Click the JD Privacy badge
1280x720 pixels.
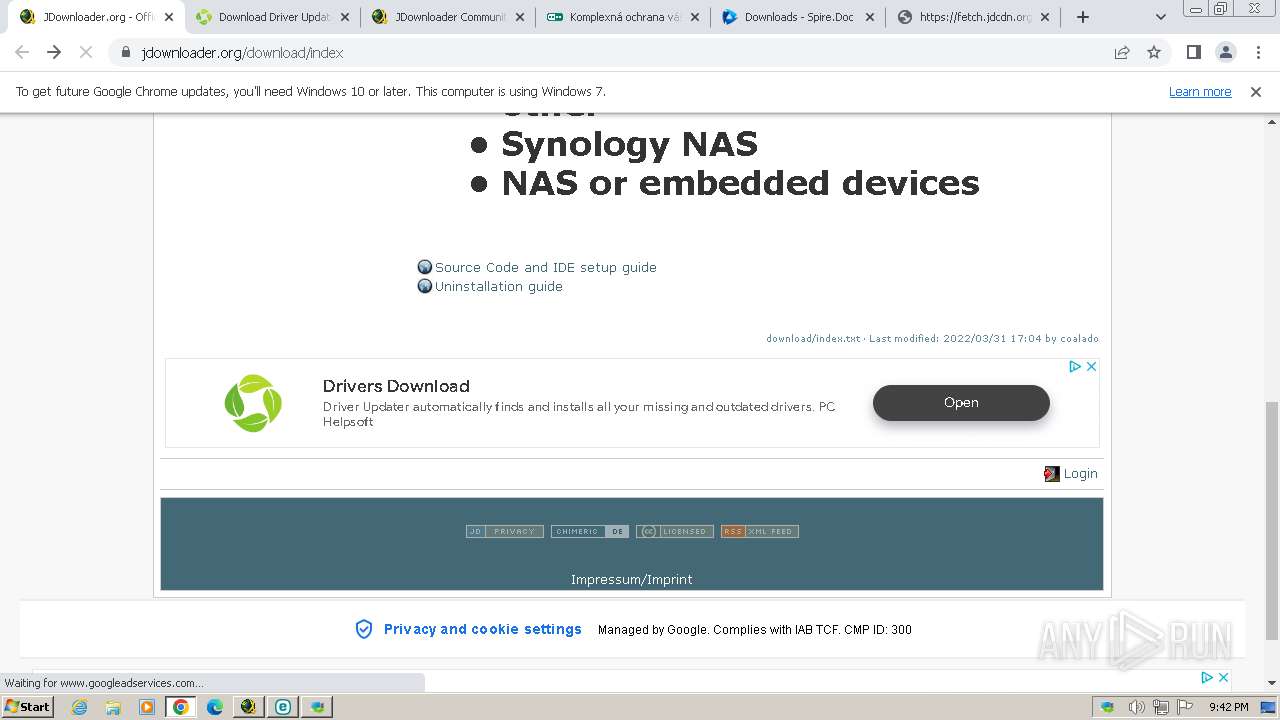coord(504,532)
